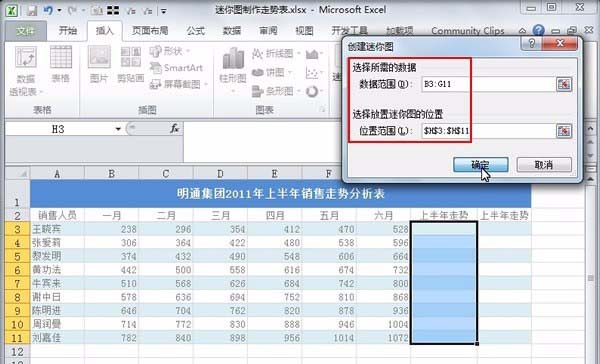Expand the Name Box dropdown arrow
The image size is (600, 364).
click(118, 129)
